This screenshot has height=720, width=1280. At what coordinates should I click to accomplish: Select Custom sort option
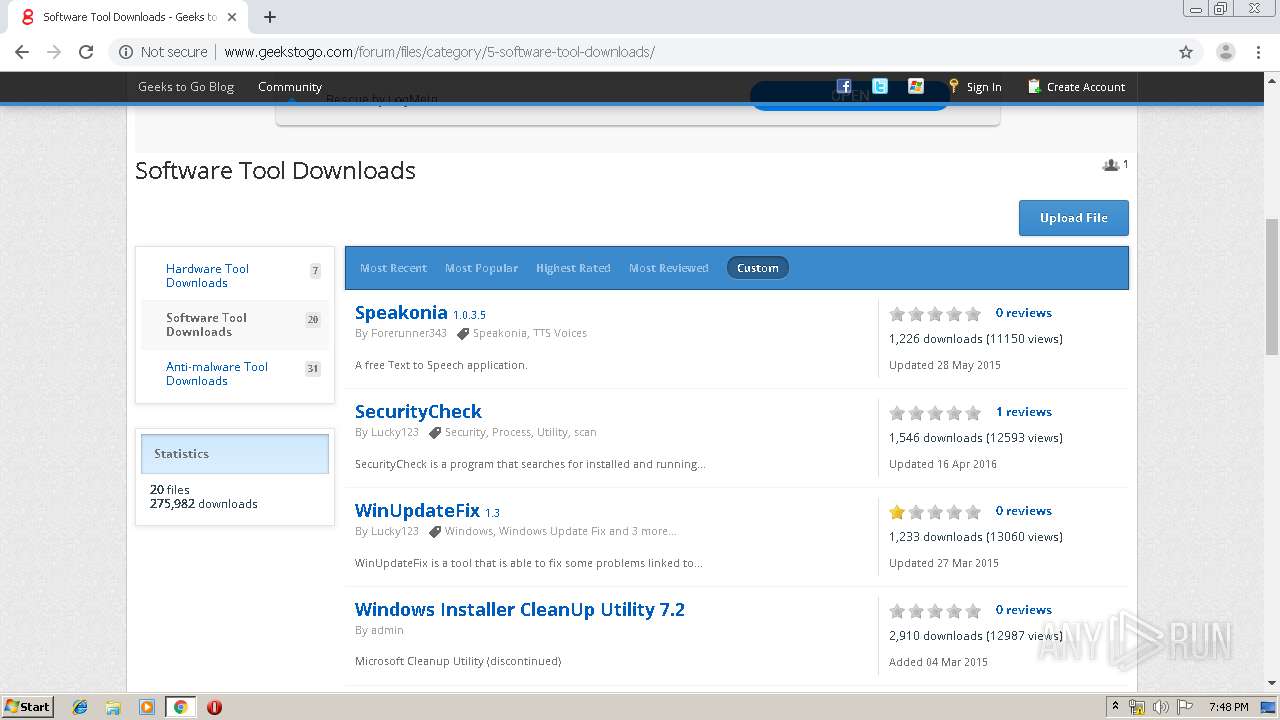(758, 268)
